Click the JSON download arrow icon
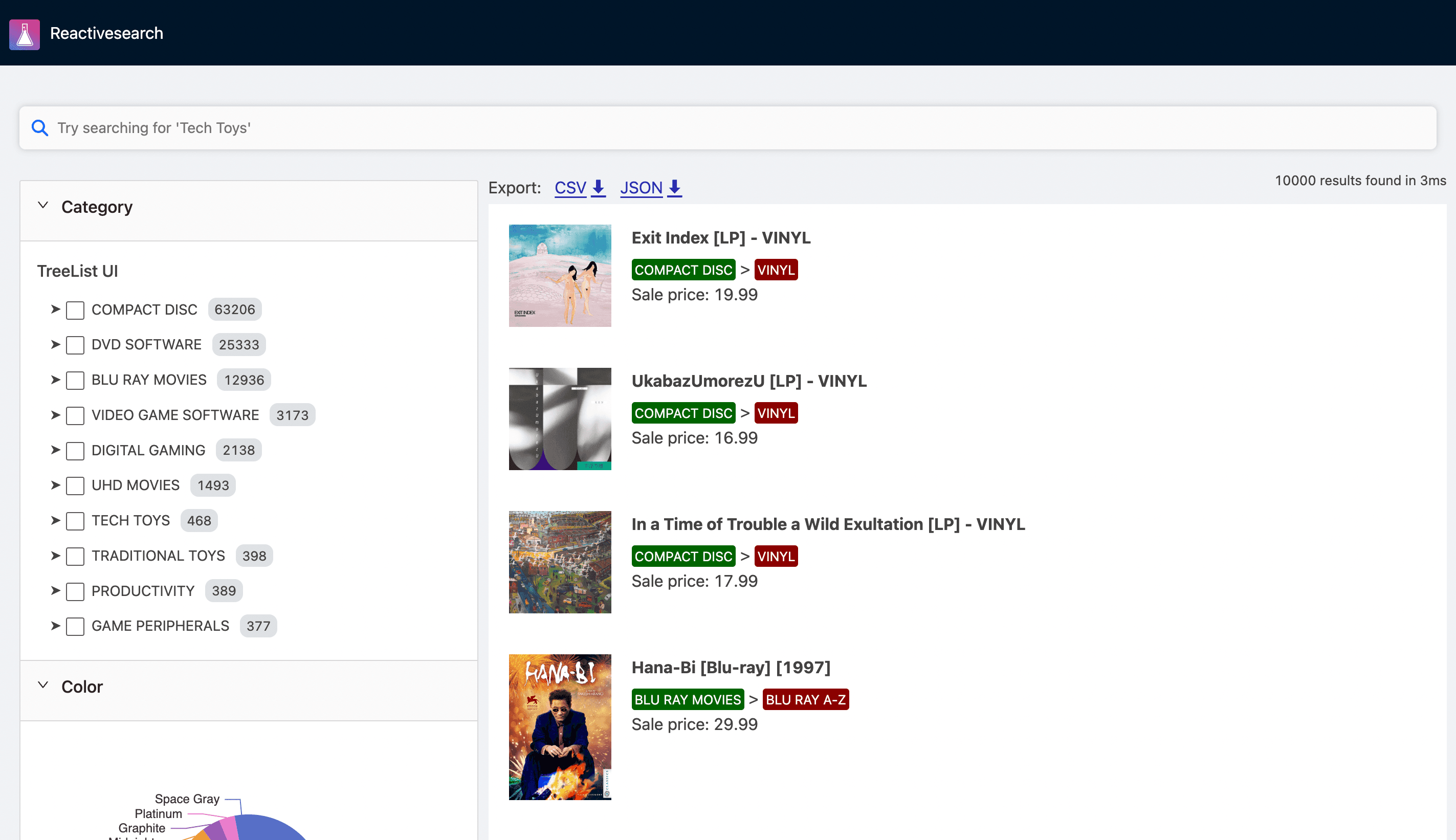The height and width of the screenshot is (840, 1456). 674,188
